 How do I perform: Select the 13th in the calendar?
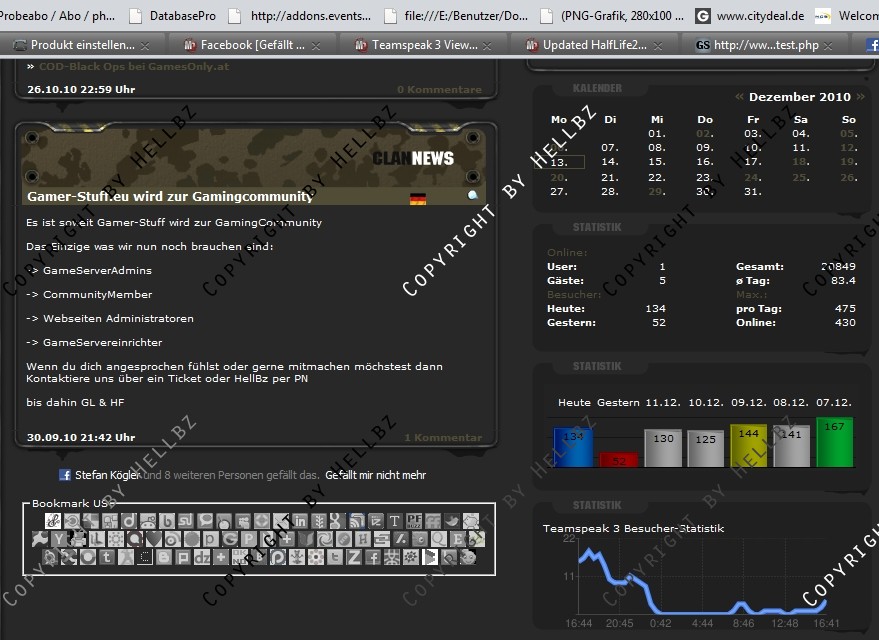[560, 162]
